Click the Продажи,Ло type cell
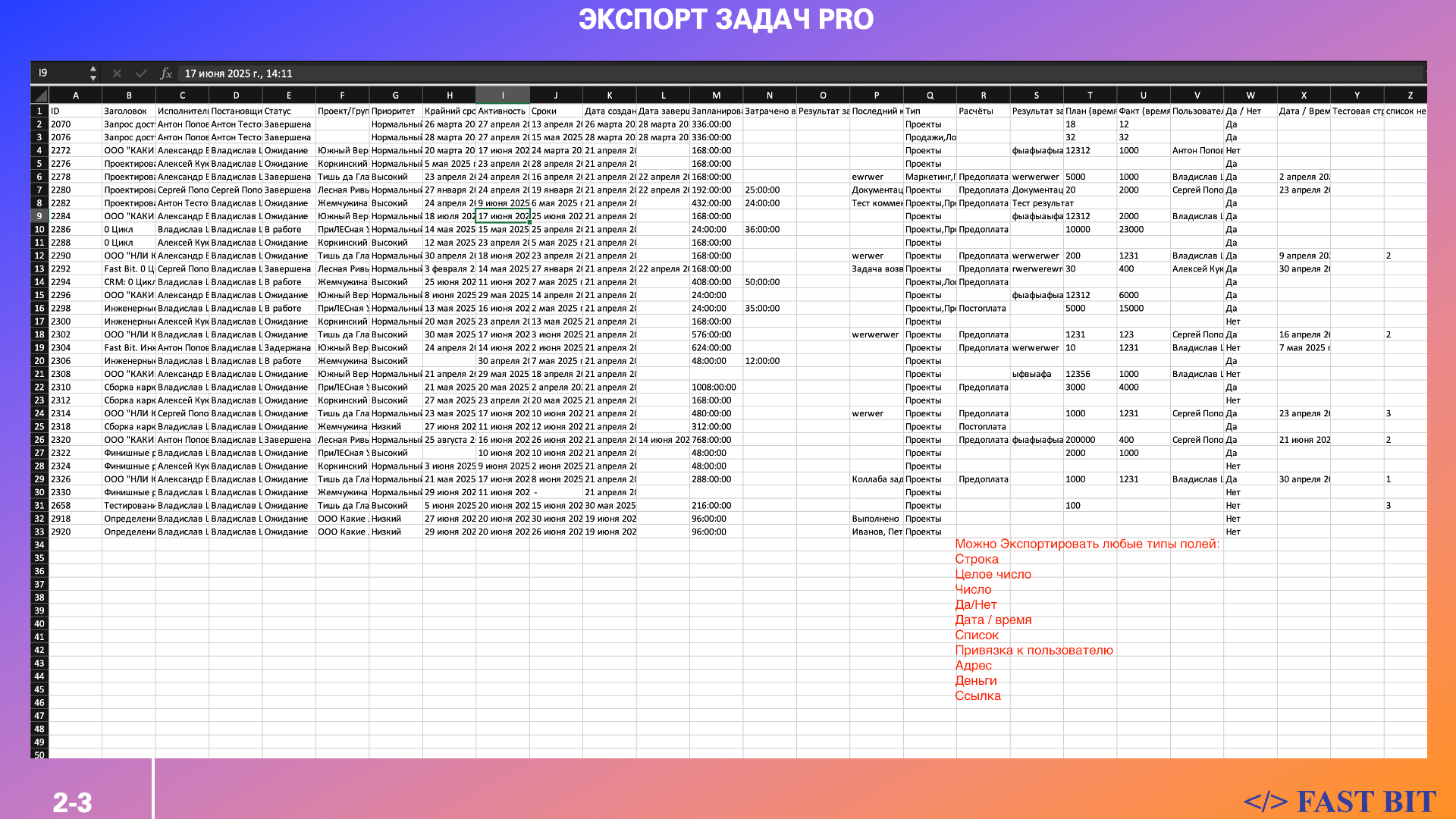Image resolution: width=1456 pixels, height=819 pixels. 930,137
